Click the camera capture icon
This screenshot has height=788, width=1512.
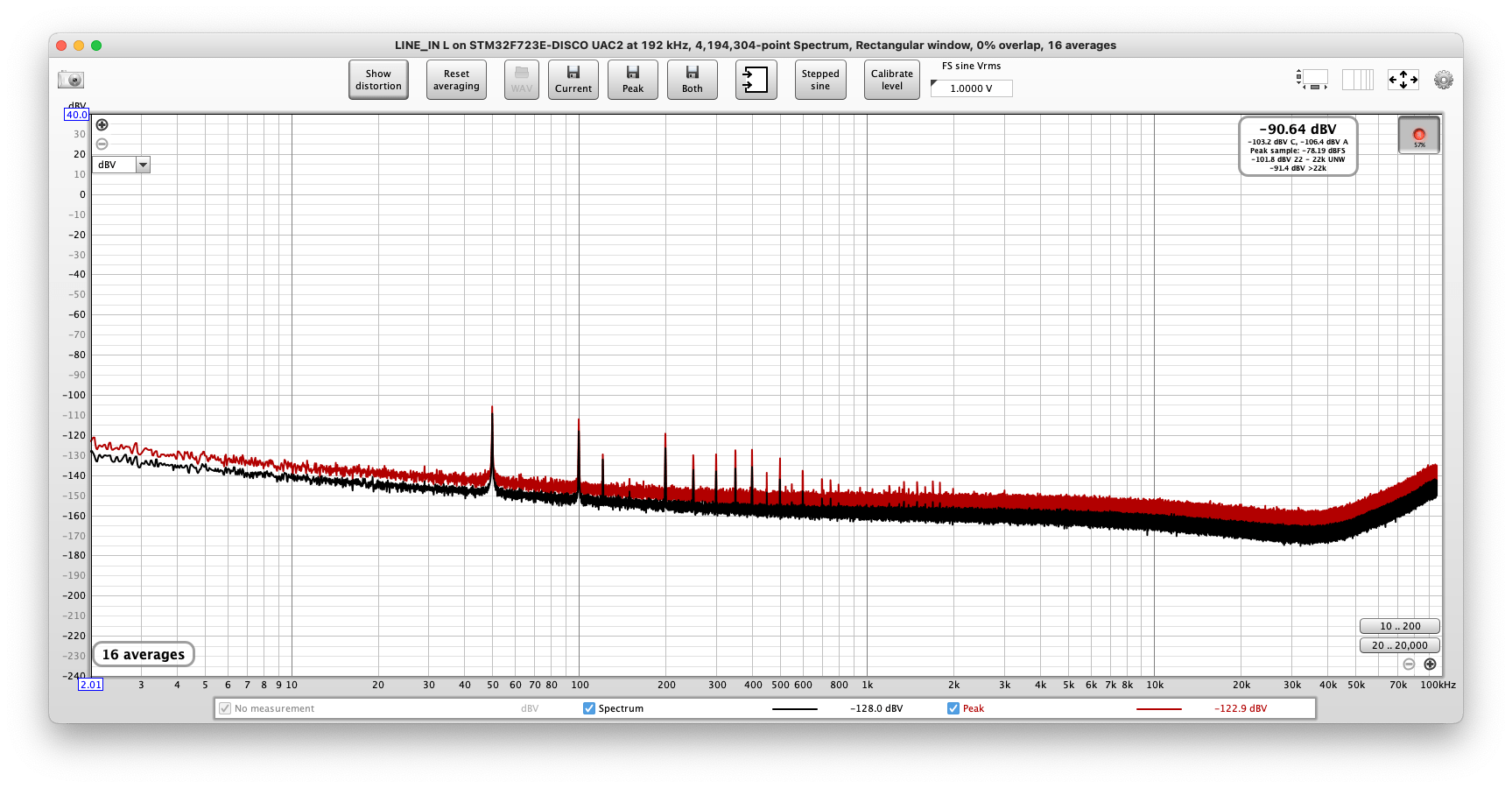click(x=71, y=80)
